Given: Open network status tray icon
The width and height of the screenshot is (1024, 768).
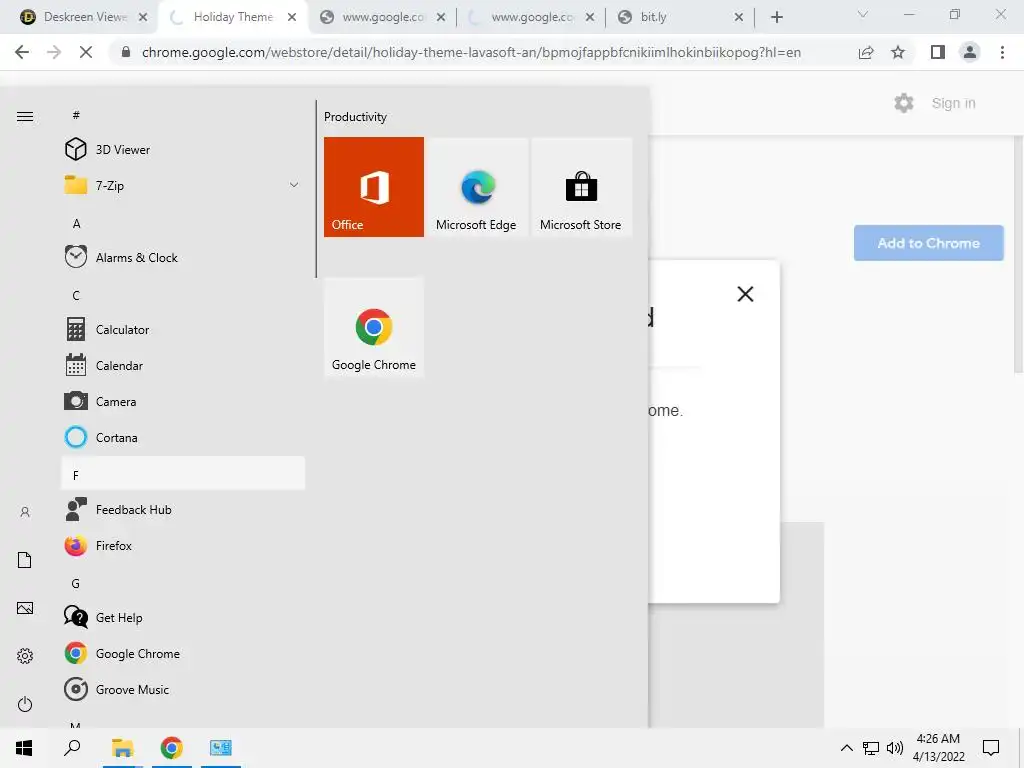Looking at the screenshot, I should point(871,748).
